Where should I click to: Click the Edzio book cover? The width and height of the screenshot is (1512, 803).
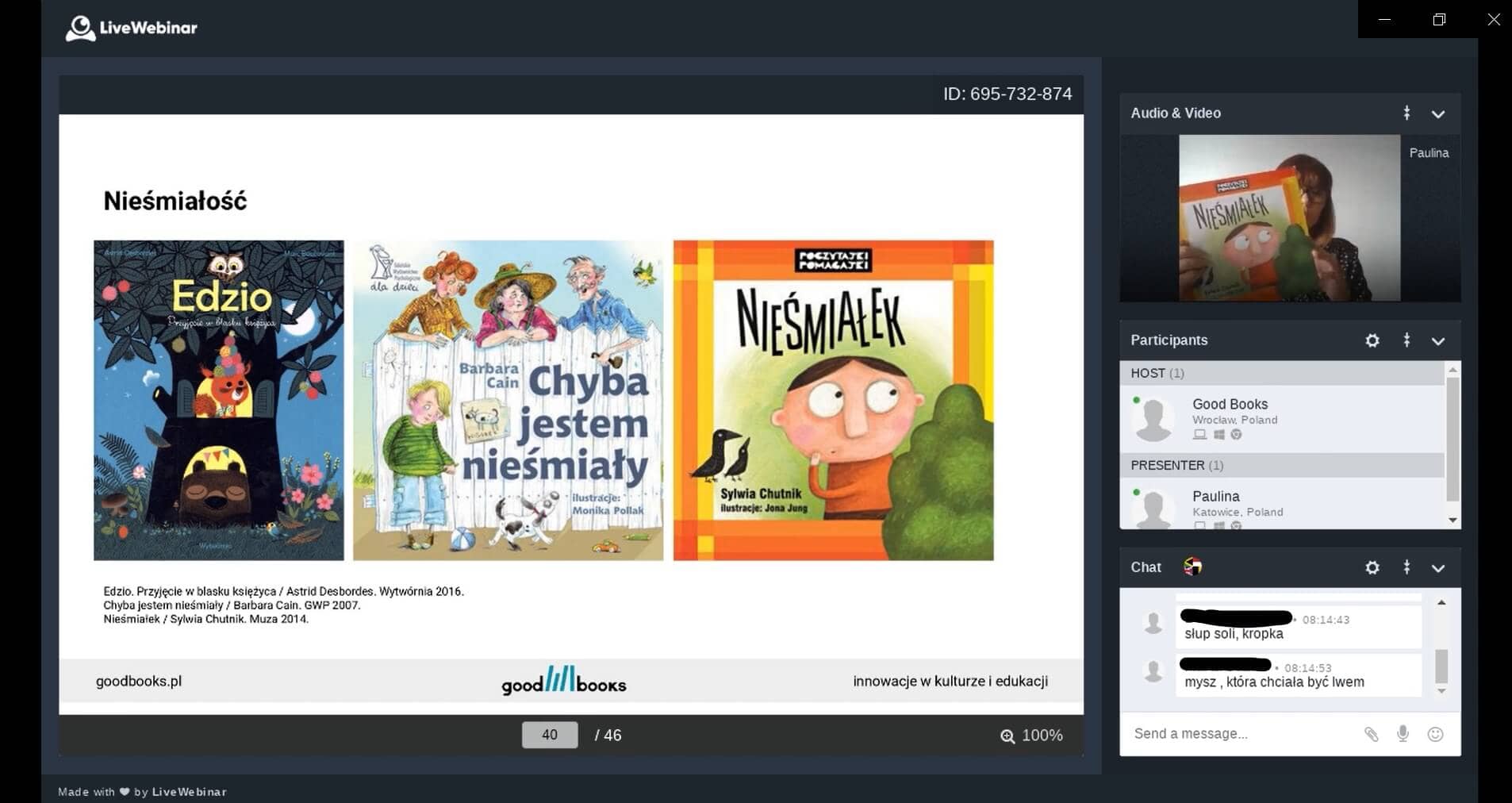(x=219, y=400)
